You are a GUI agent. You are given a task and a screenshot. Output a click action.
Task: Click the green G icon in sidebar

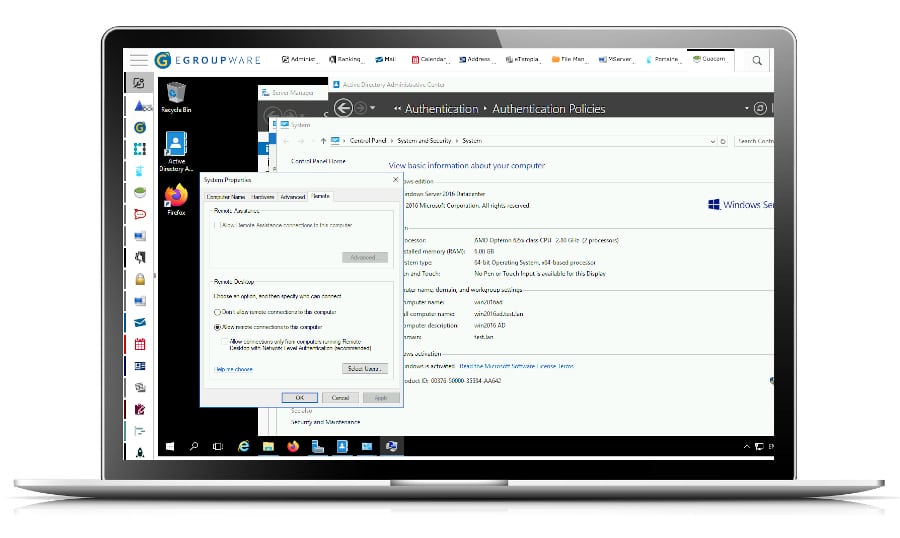pyautogui.click(x=139, y=127)
